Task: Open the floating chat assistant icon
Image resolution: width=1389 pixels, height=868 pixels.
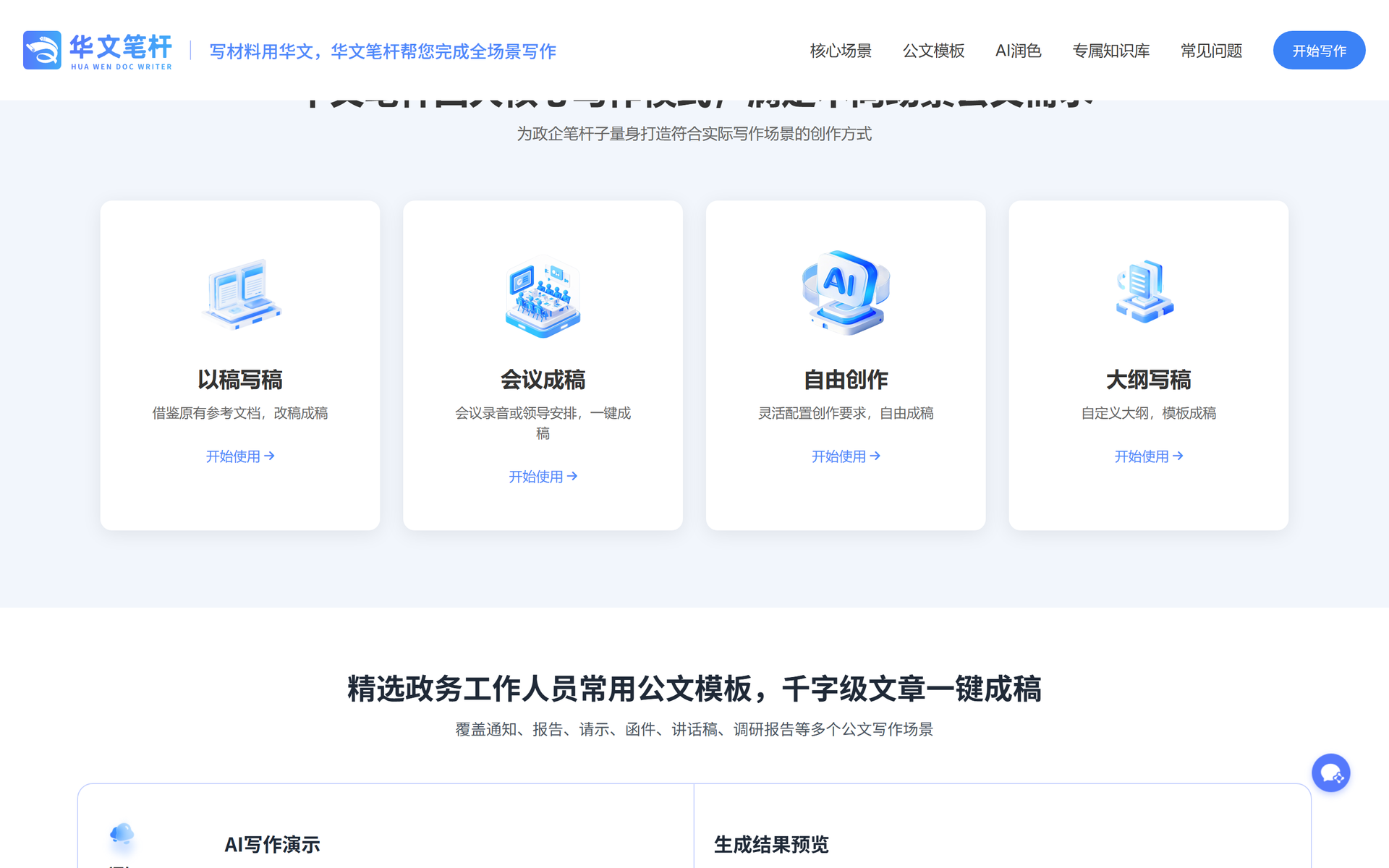Action: tap(1331, 773)
